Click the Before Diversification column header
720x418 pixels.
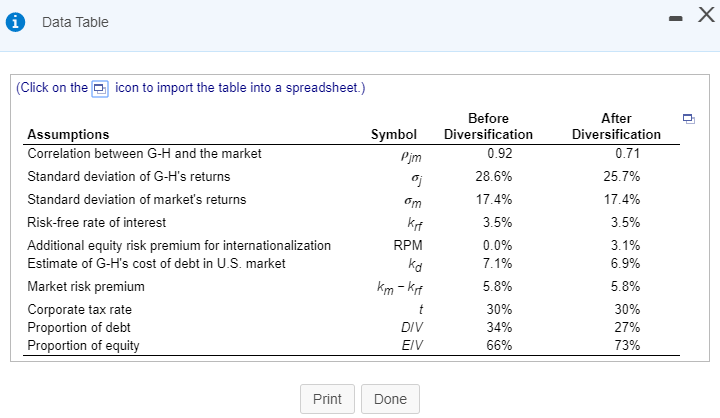(488, 126)
